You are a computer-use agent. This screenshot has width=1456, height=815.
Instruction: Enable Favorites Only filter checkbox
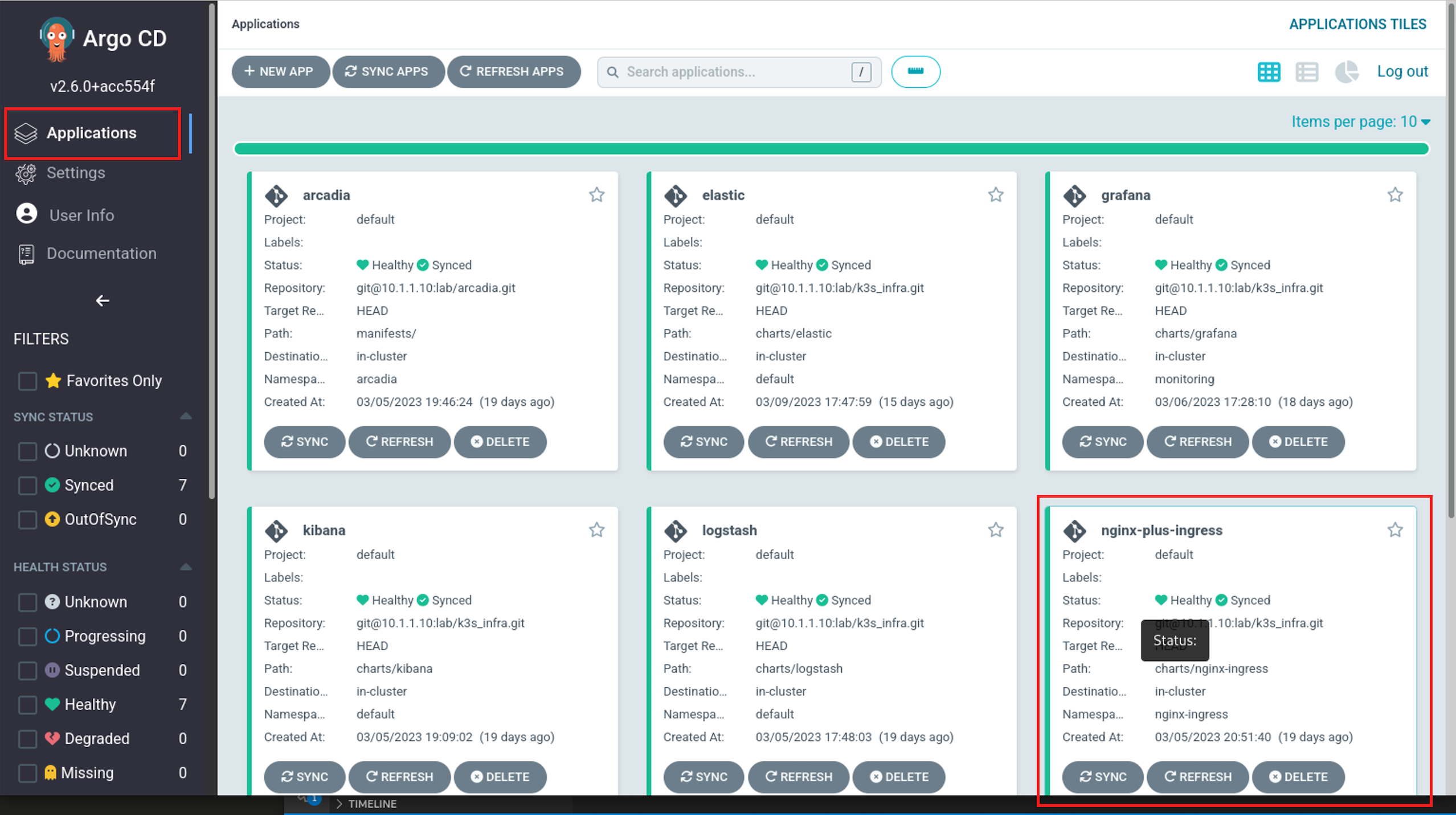(27, 381)
